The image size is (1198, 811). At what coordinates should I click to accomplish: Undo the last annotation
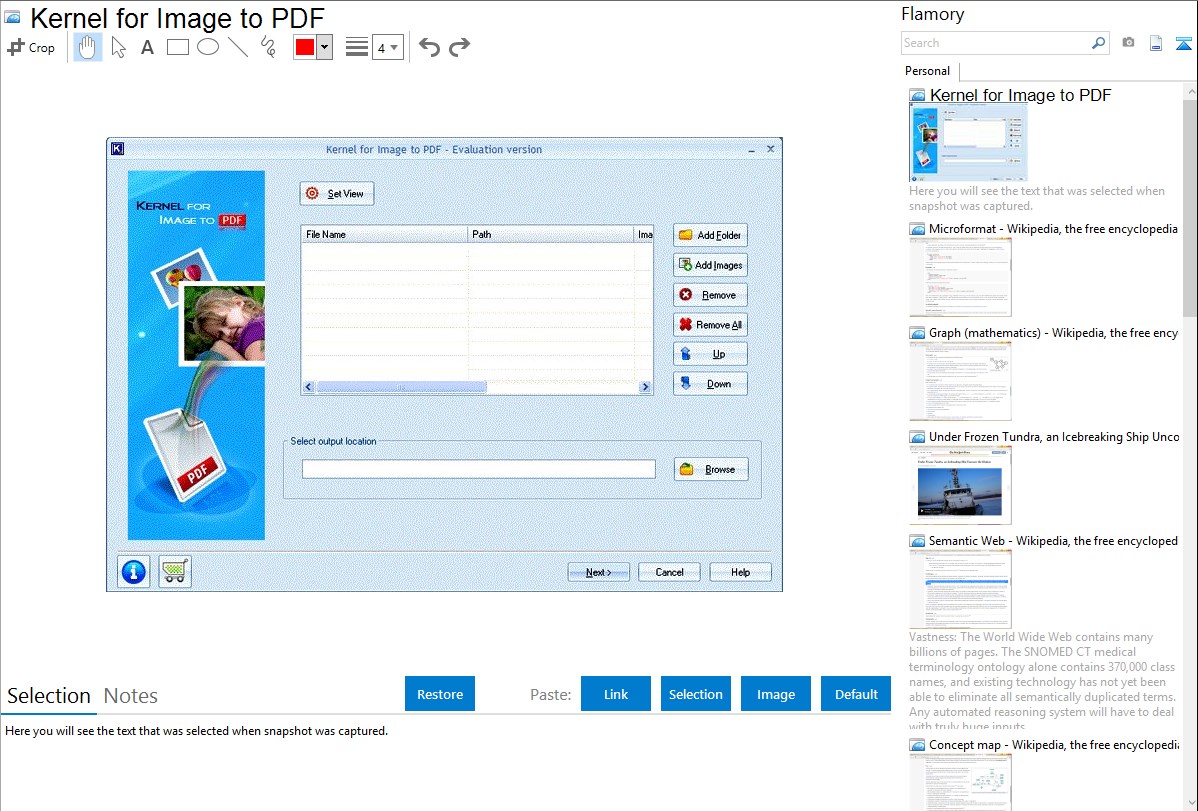click(x=429, y=47)
